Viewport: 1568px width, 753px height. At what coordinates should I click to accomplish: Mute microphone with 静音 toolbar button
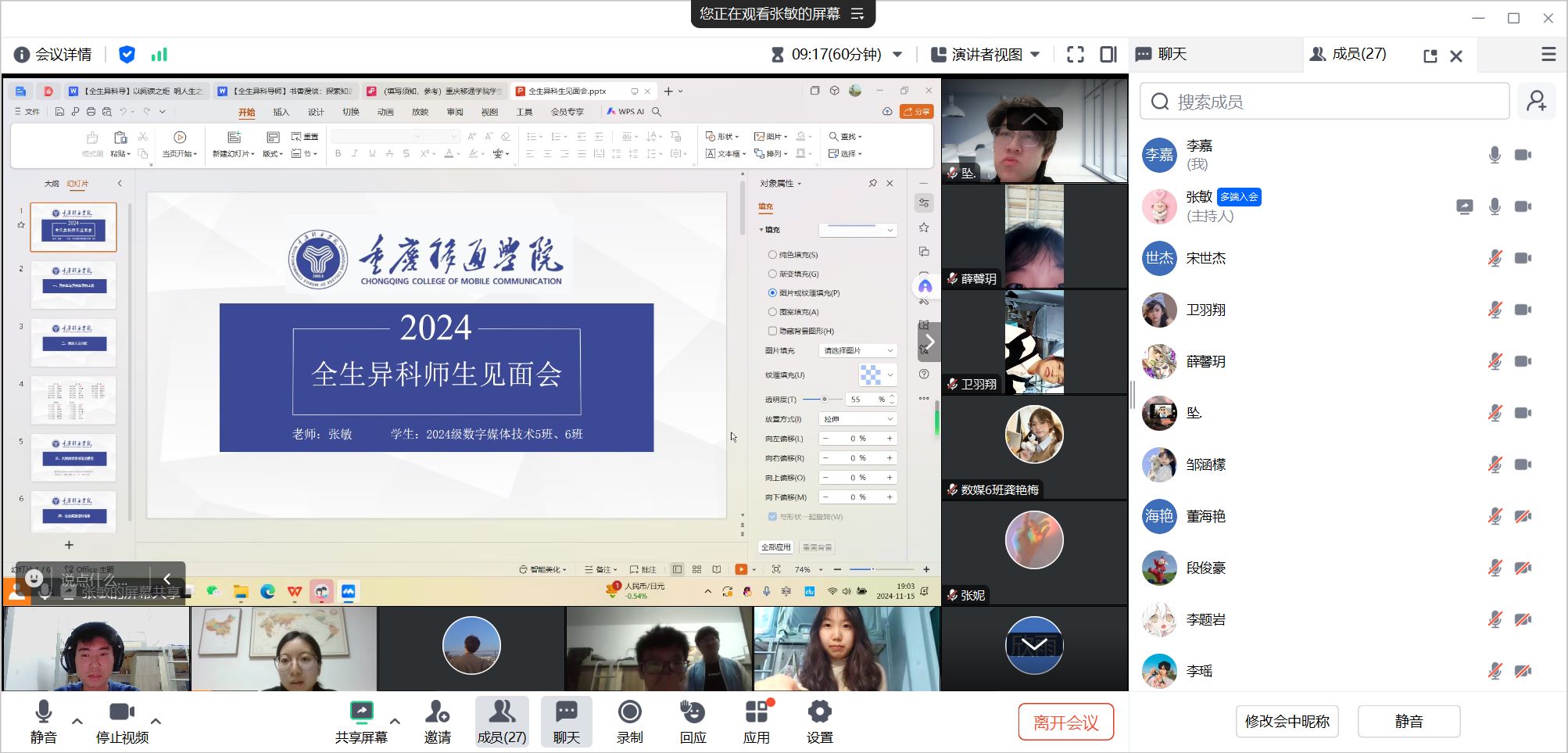coord(44,722)
